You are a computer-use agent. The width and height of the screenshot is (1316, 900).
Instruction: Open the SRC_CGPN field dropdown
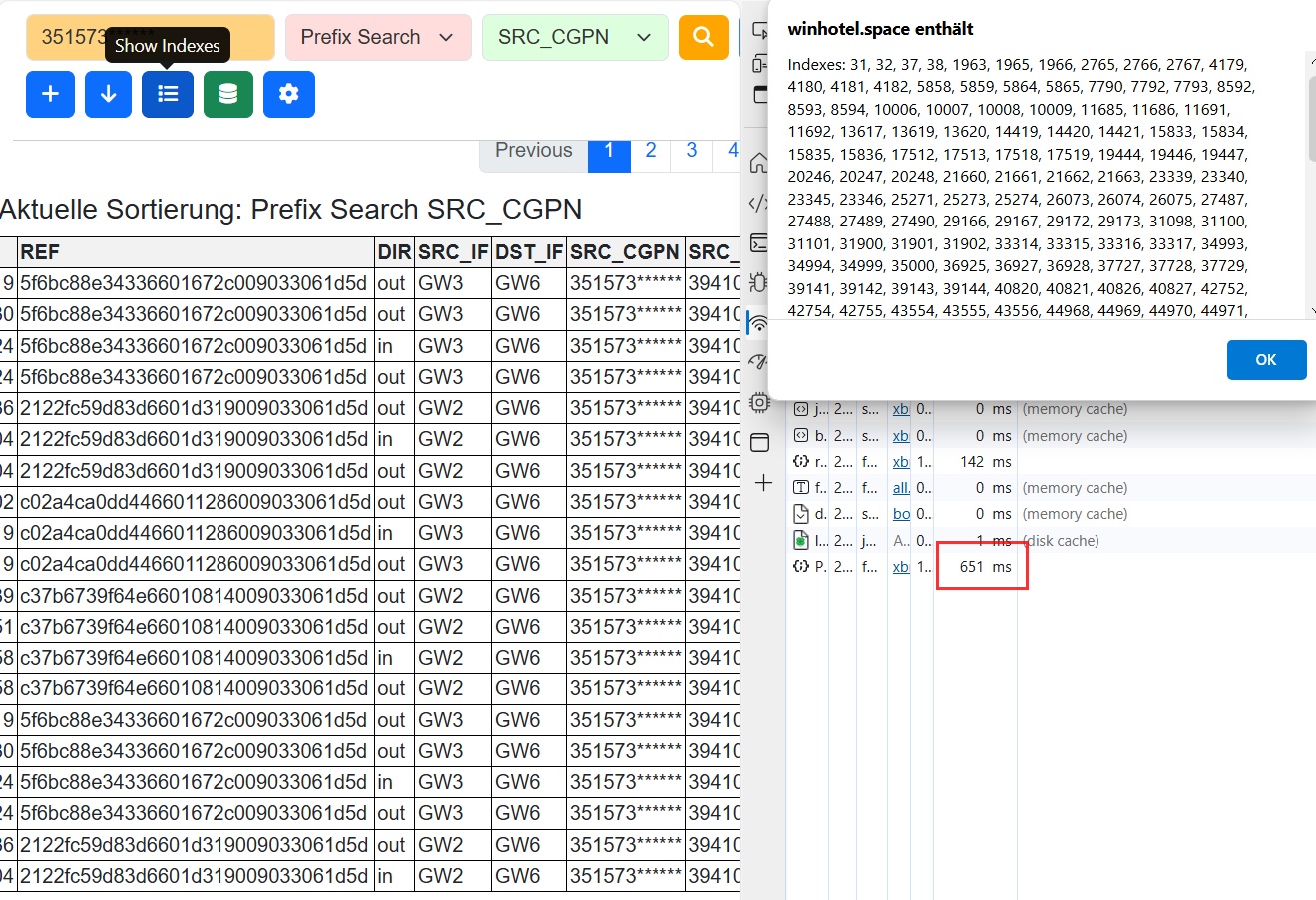click(x=576, y=37)
